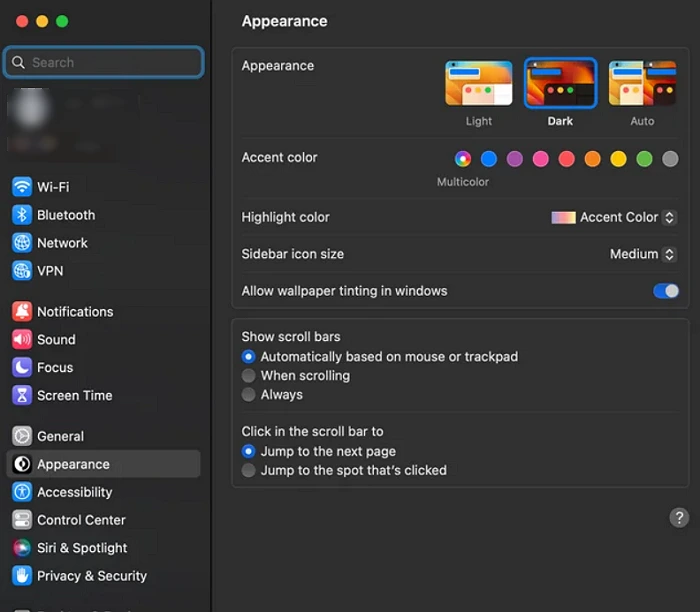Click the Accessibility sidebar icon
This screenshot has height=612, width=700.
(21, 492)
